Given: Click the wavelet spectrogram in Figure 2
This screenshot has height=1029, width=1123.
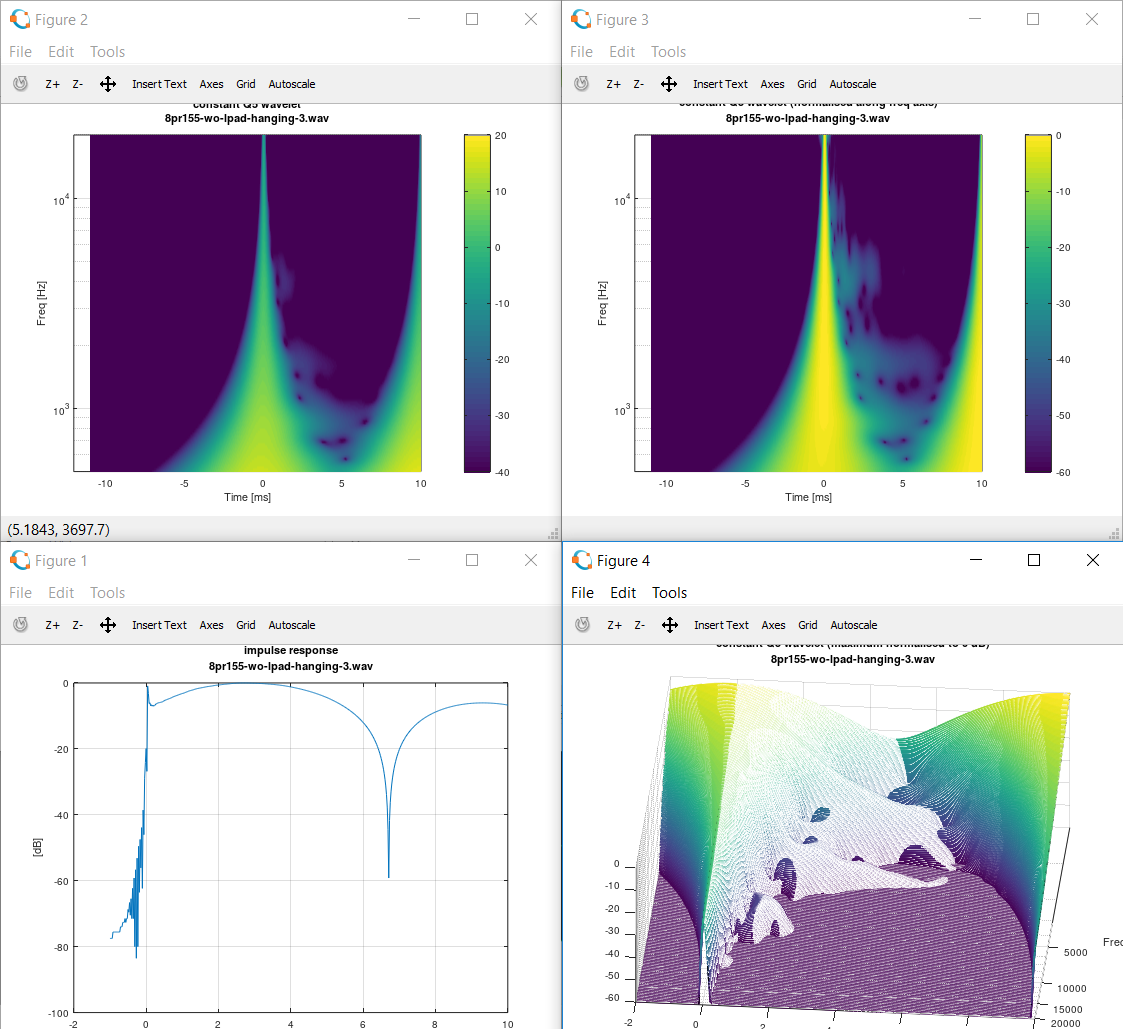Looking at the screenshot, I should pyautogui.click(x=247, y=303).
